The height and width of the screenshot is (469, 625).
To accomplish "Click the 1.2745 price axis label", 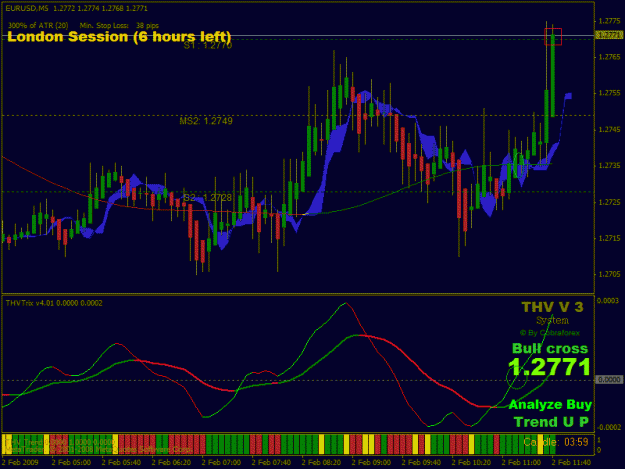I will click(x=609, y=130).
